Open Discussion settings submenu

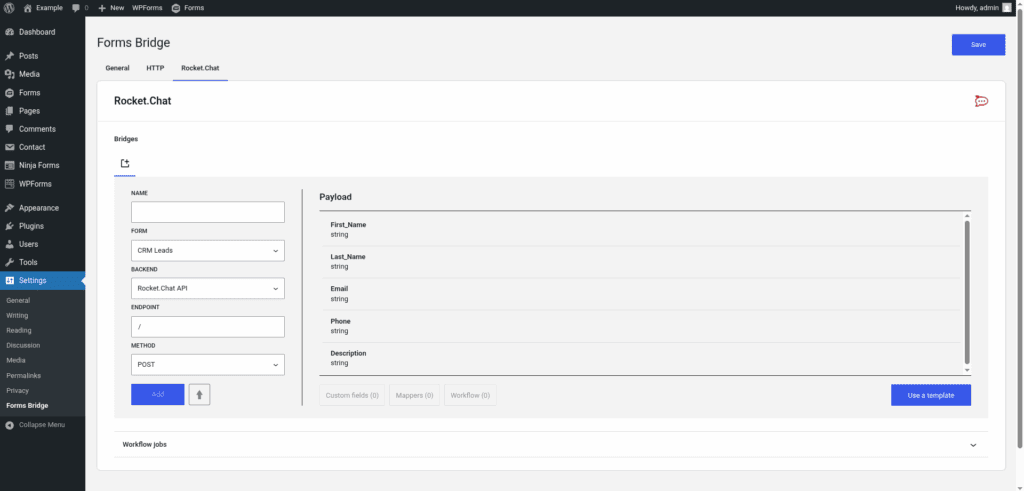tap(23, 346)
